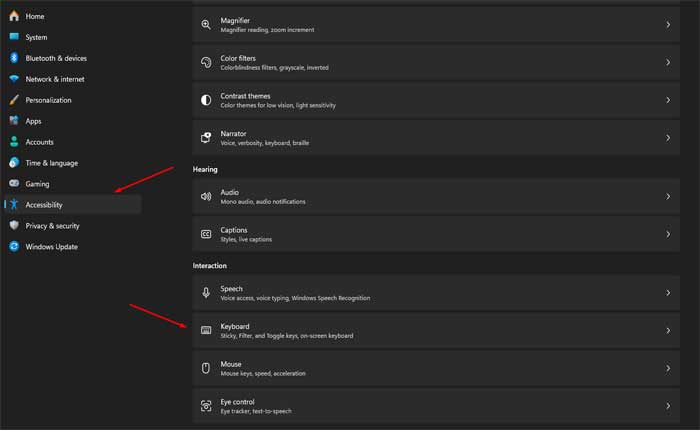
Task: Click the Captions CC icon
Action: point(206,234)
